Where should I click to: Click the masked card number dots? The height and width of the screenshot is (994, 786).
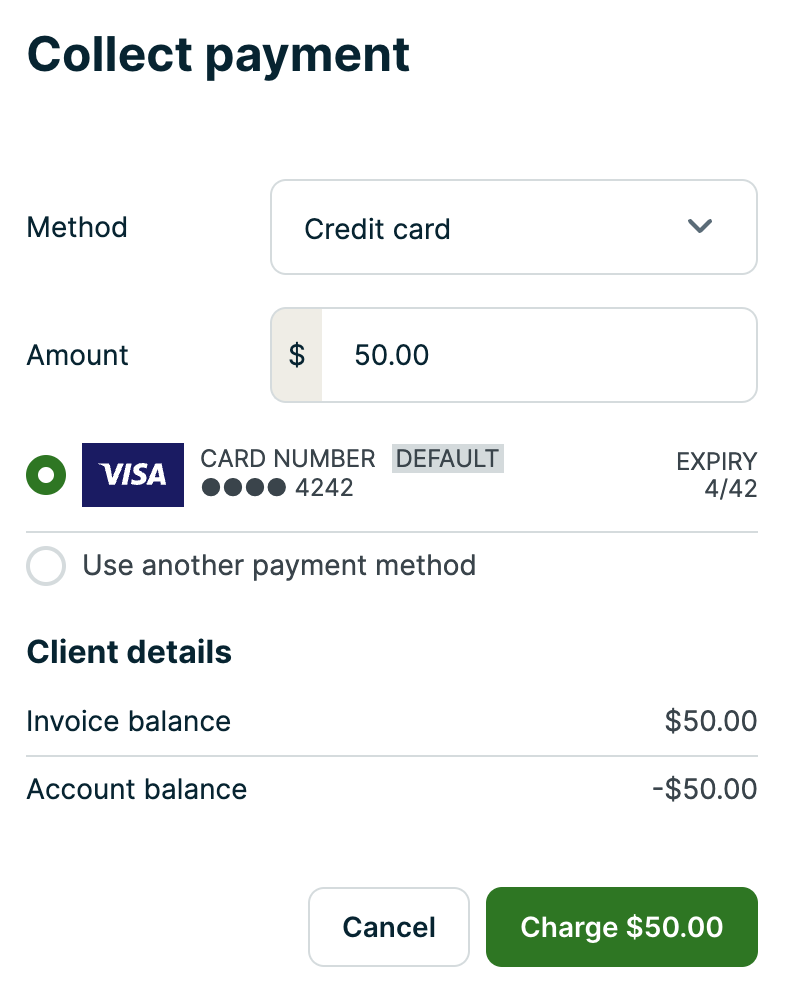pos(244,488)
